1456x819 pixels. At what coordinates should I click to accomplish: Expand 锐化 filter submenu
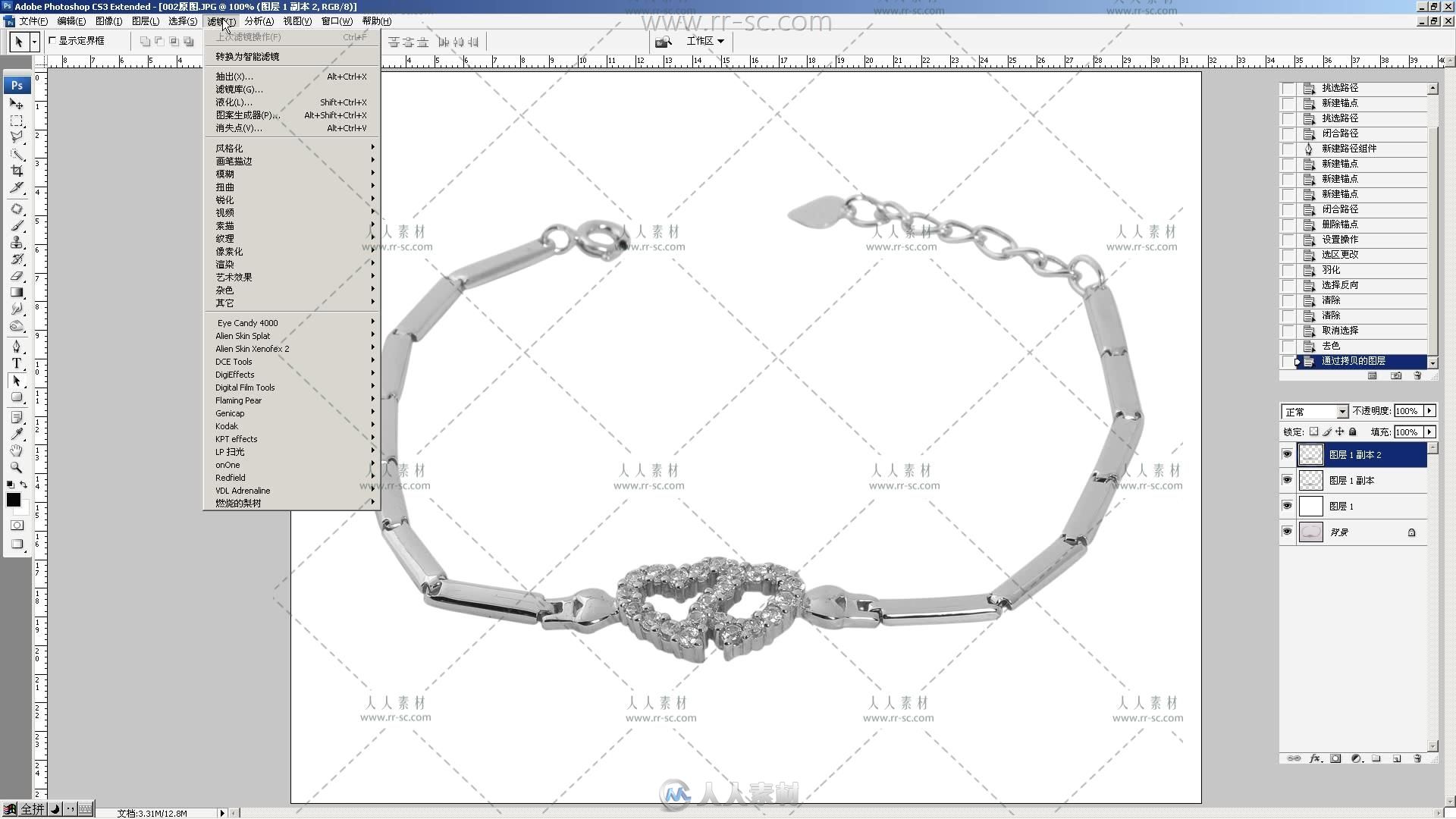tap(292, 199)
